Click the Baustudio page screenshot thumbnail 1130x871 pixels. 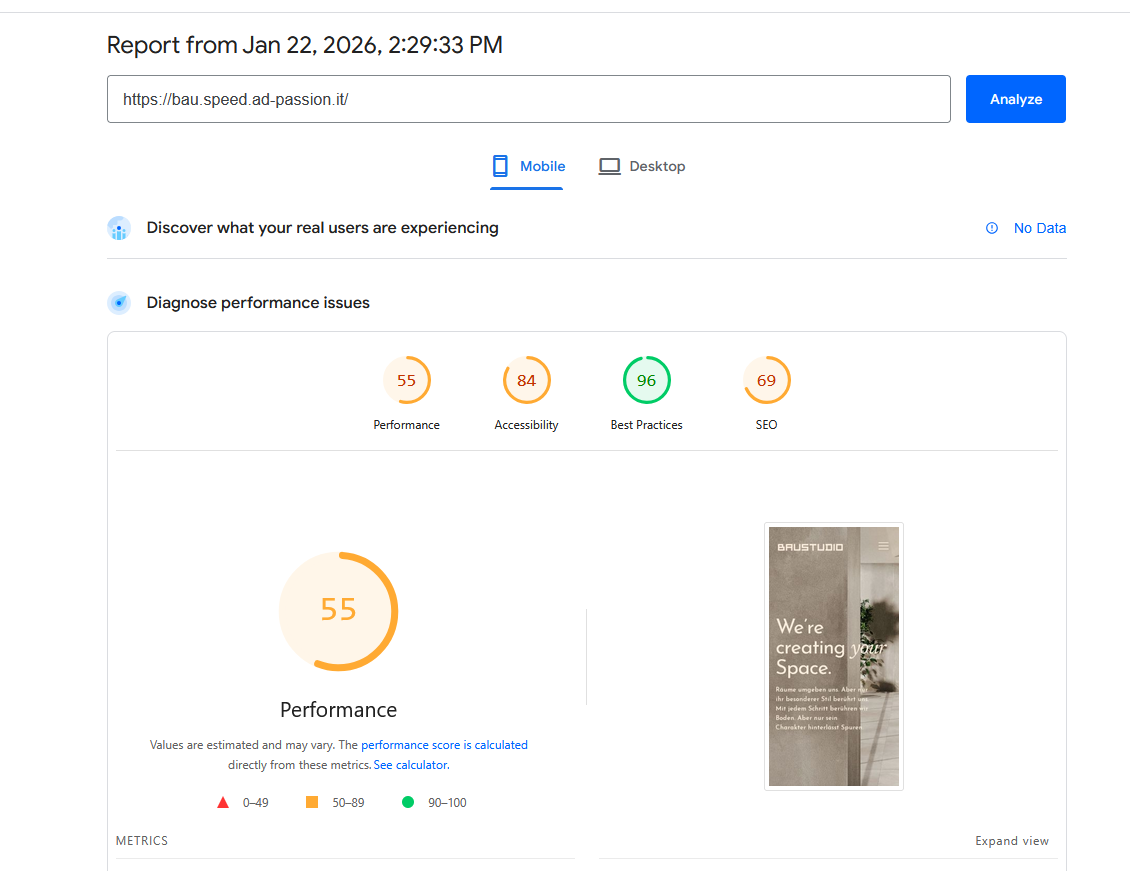tap(833, 656)
